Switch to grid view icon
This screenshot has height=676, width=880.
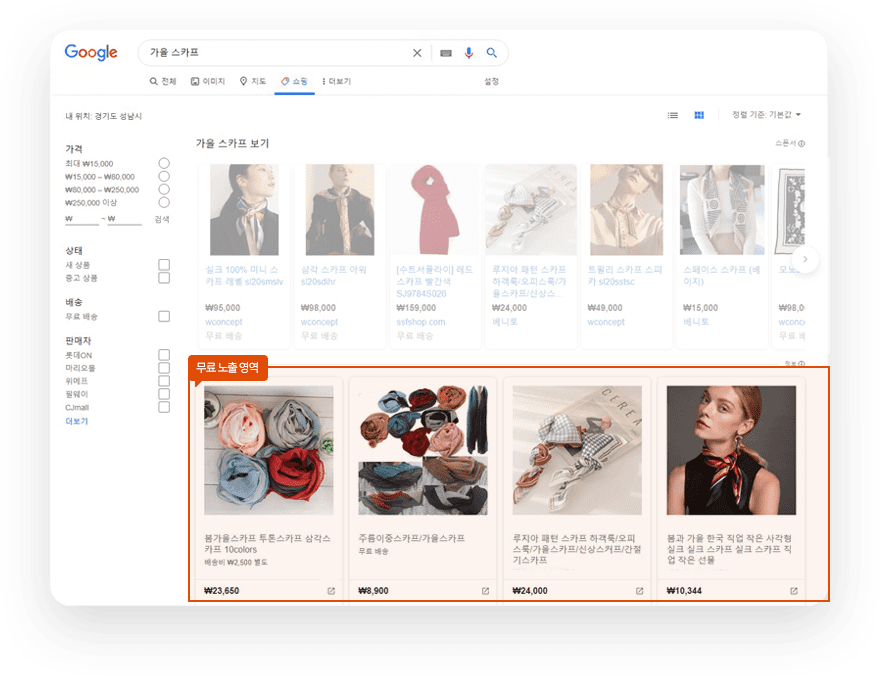[x=699, y=116]
